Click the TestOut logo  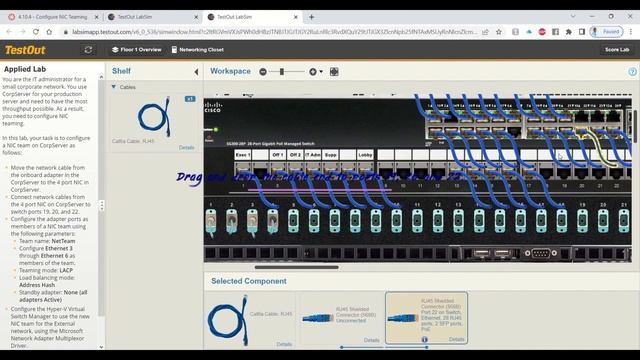coord(25,50)
